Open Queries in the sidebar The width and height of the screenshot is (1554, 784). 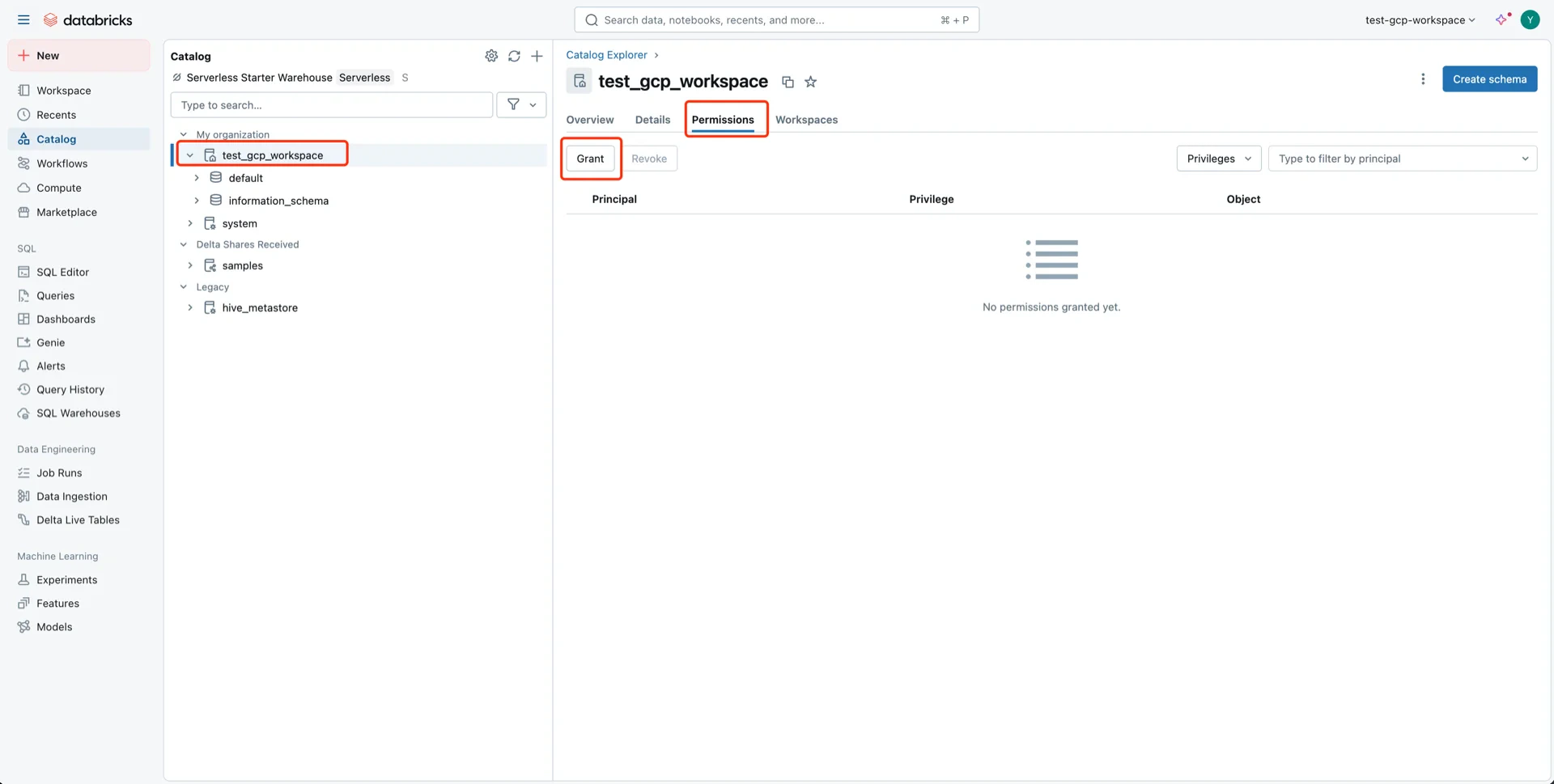point(79,295)
